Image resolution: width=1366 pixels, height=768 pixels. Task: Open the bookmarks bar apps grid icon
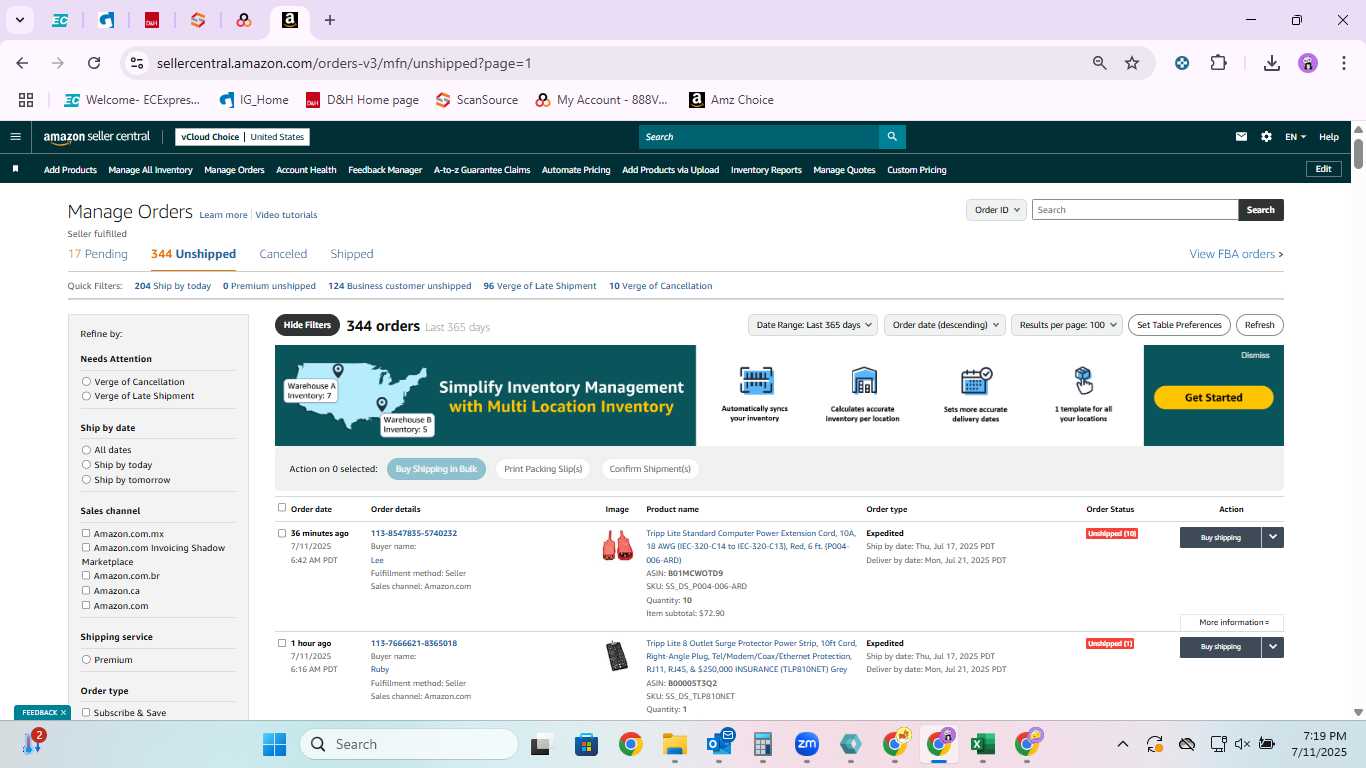pyautogui.click(x=26, y=100)
